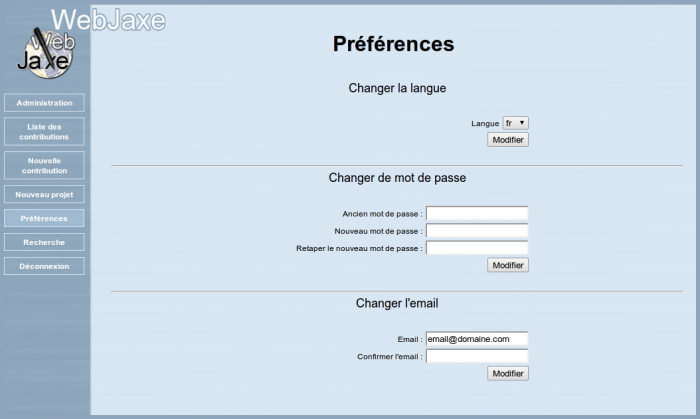This screenshot has height=419, width=700.
Task: Go to Nouvelle contribution
Action: click(44, 165)
